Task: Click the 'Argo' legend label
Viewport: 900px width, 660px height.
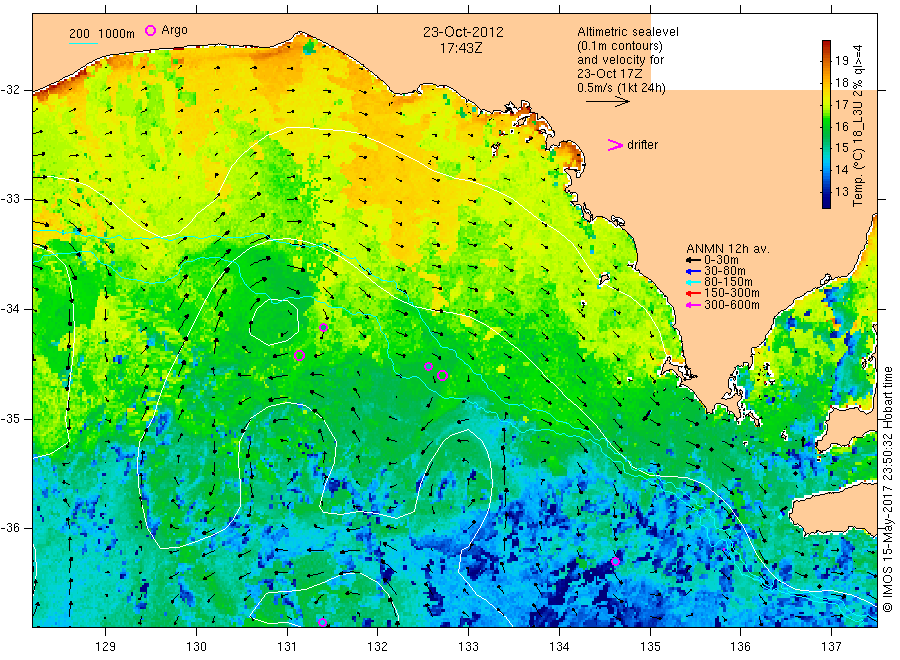Action: pyautogui.click(x=174, y=30)
